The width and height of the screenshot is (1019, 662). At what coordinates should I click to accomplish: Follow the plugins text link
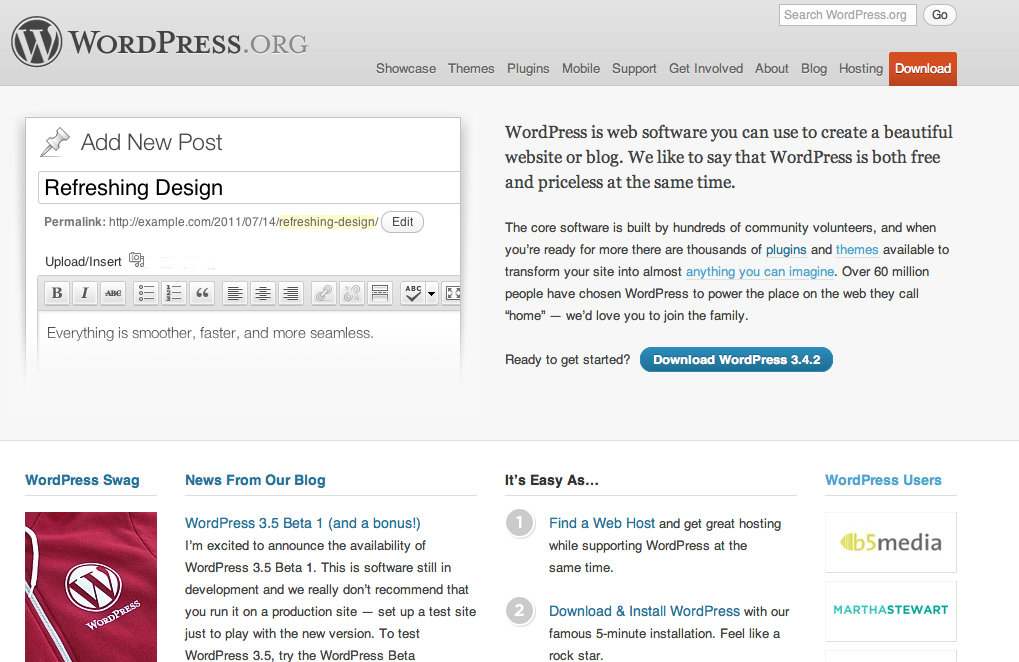coord(786,249)
